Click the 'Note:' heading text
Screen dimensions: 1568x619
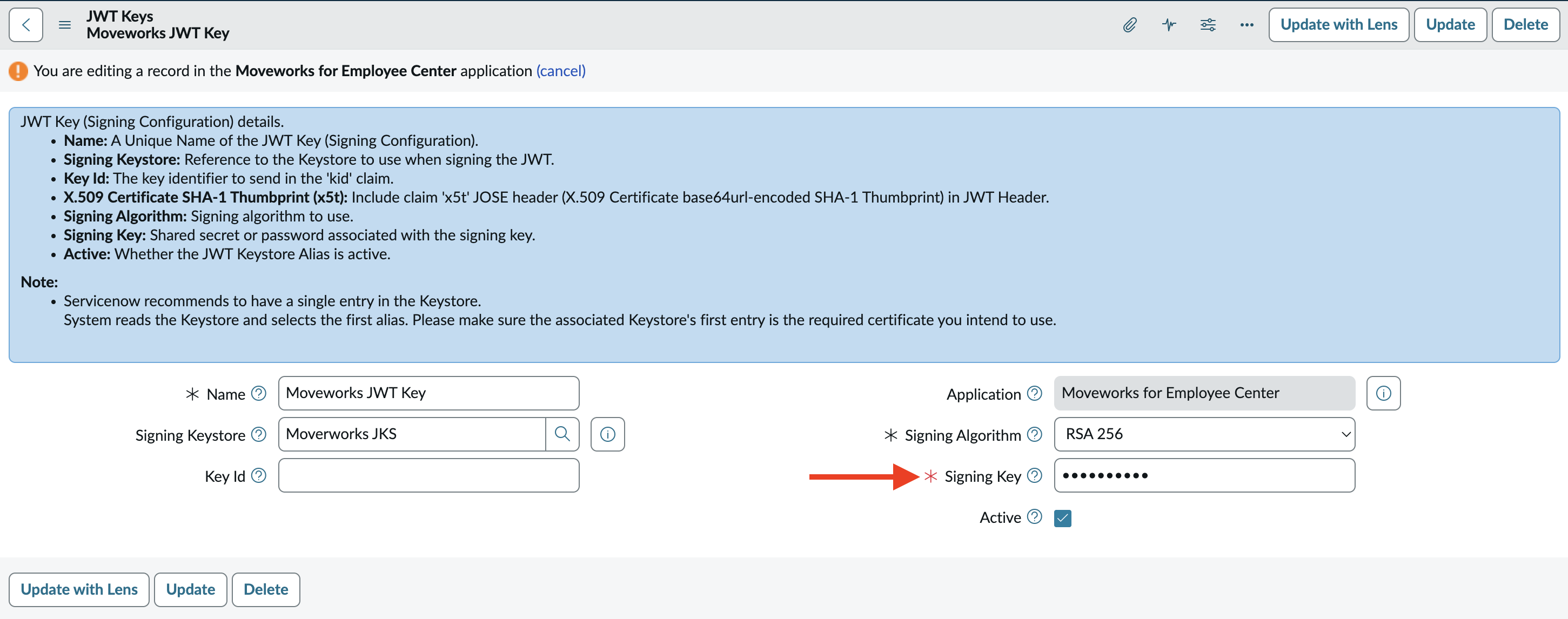[x=39, y=282]
